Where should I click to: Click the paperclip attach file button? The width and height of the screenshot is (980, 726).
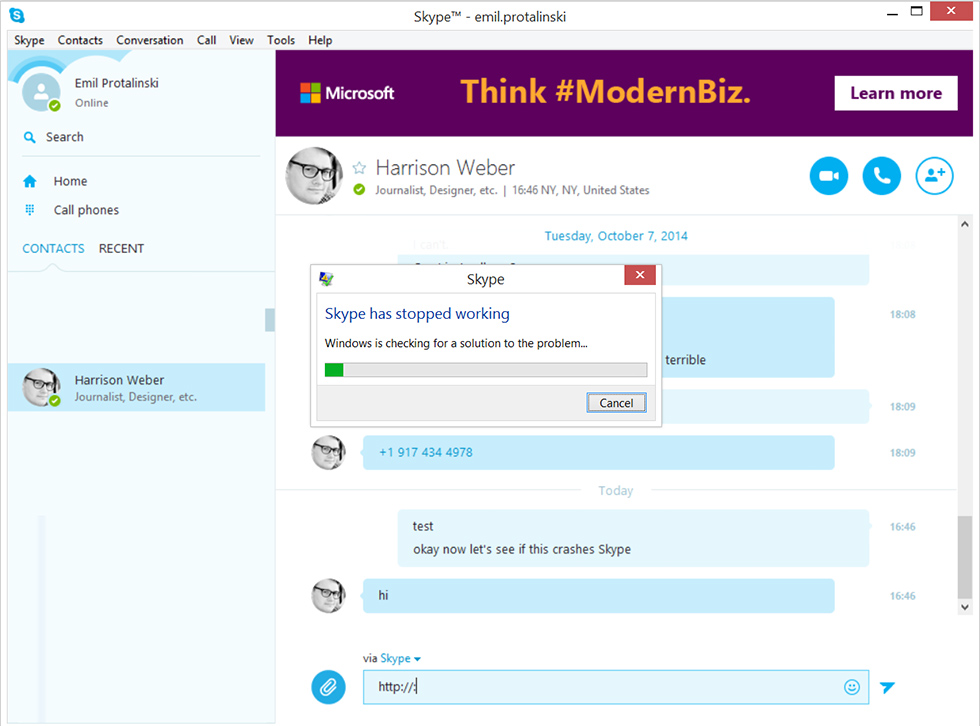coord(328,687)
